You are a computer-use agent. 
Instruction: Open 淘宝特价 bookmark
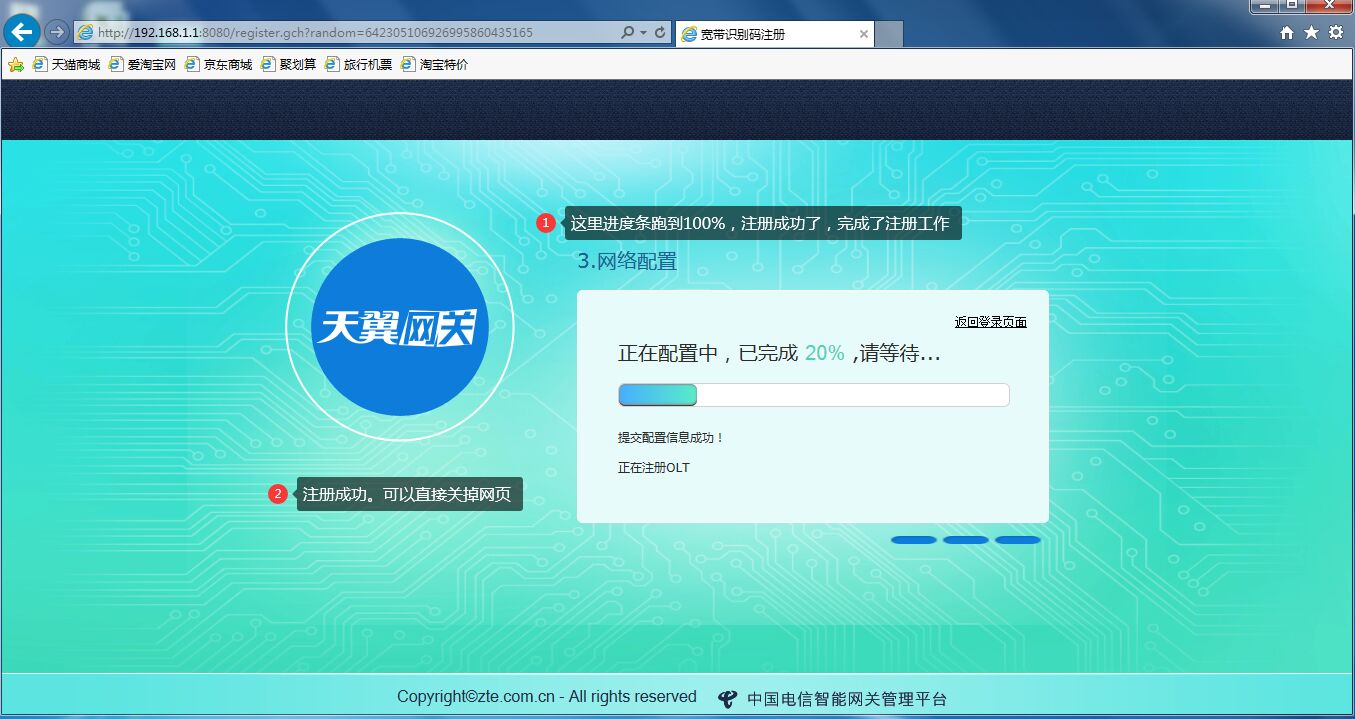pos(435,65)
